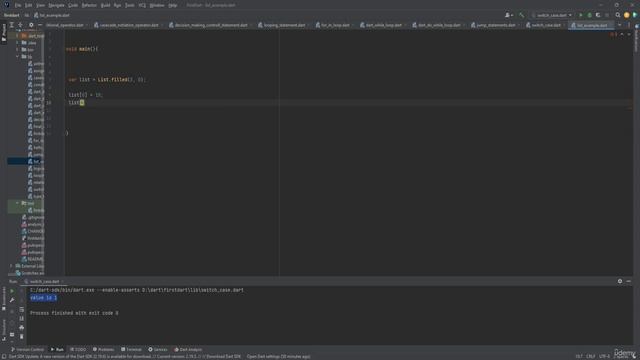Open the Run menu
Viewport: 640px width, 360px height.
pyautogui.click(x=118, y=5)
